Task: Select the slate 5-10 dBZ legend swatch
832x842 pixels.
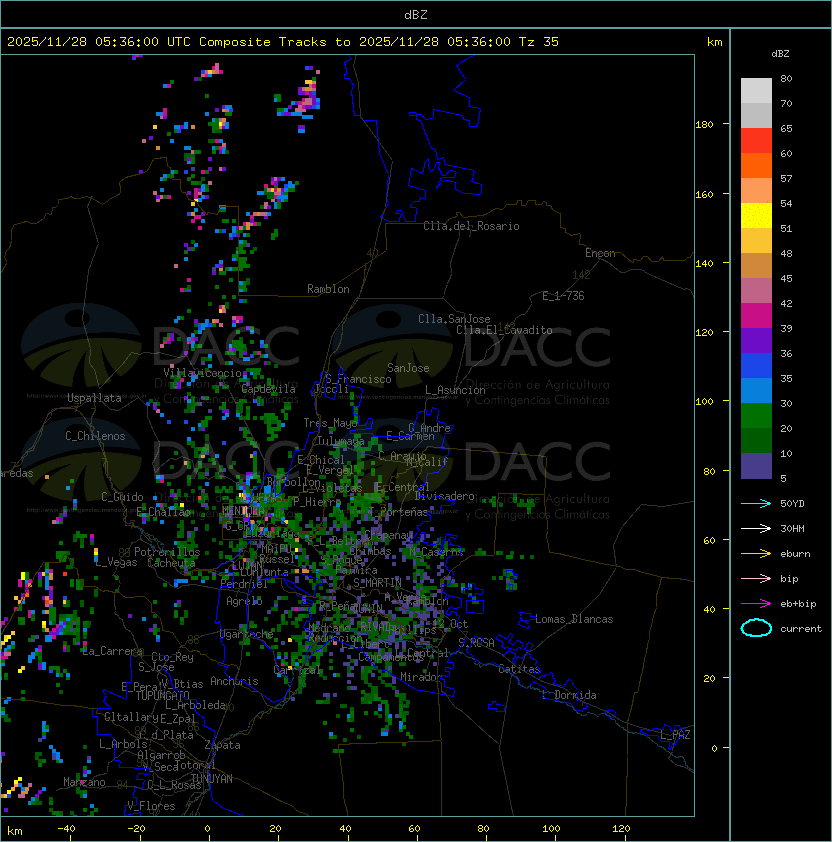Action: pos(756,466)
